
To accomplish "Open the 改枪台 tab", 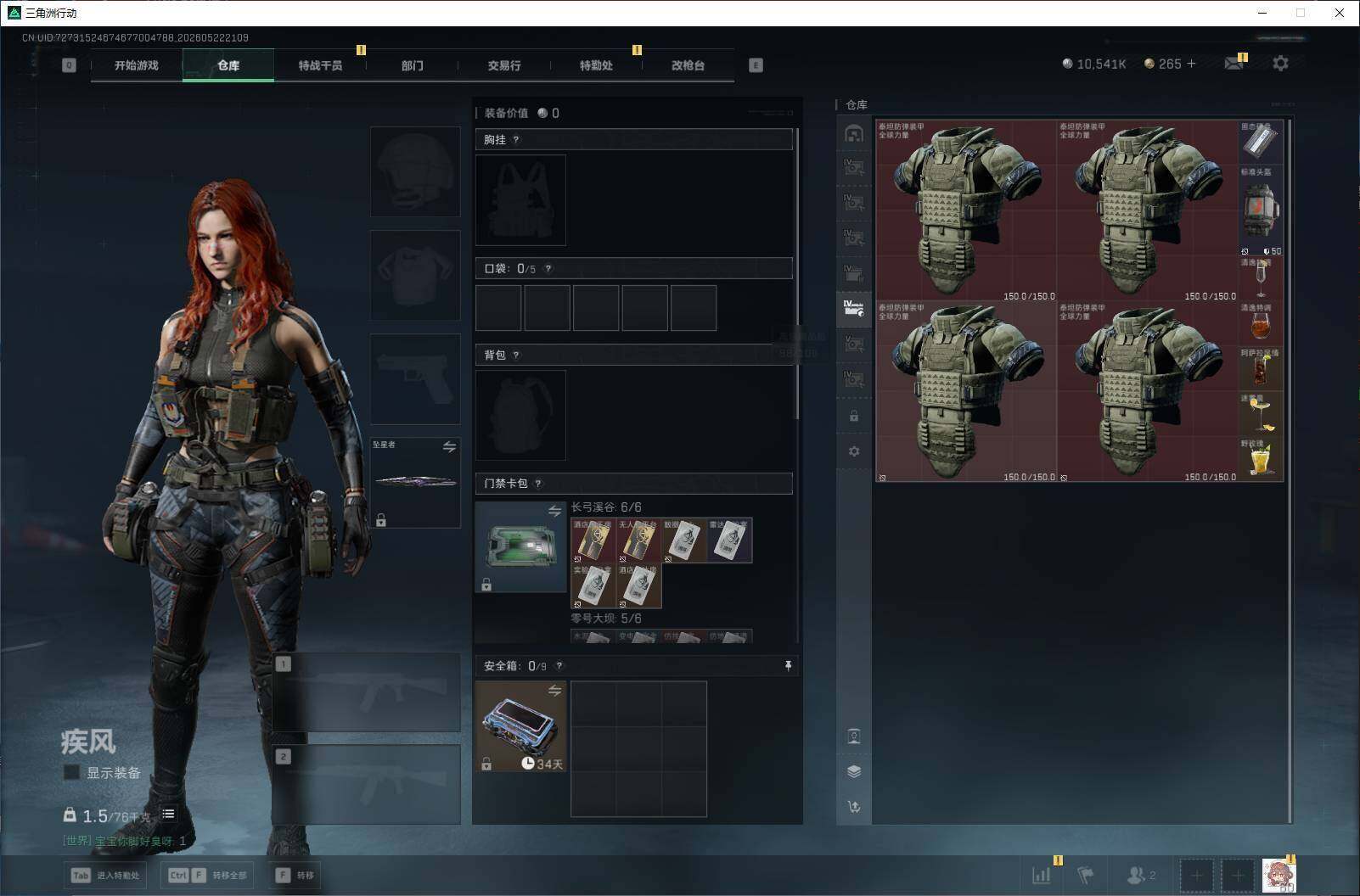I will coord(688,65).
